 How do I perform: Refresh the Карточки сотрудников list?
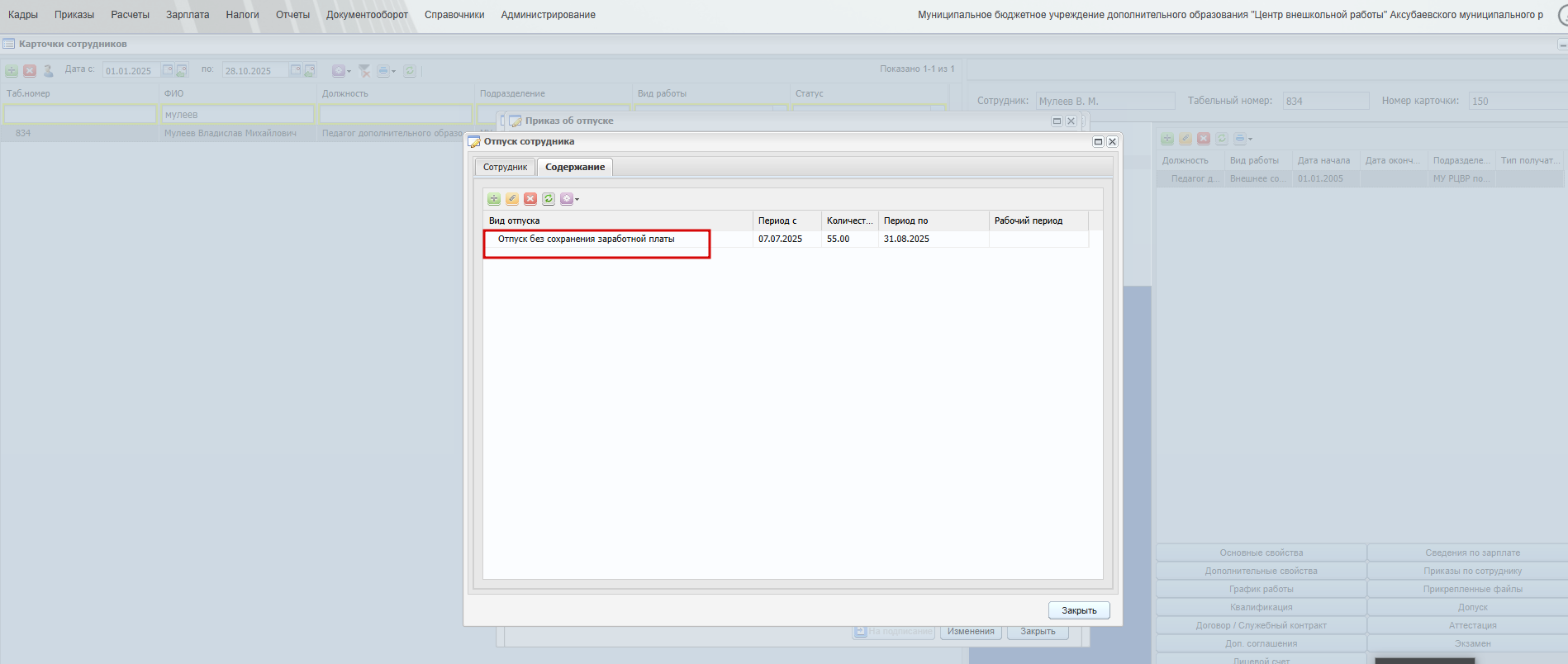pyautogui.click(x=410, y=71)
